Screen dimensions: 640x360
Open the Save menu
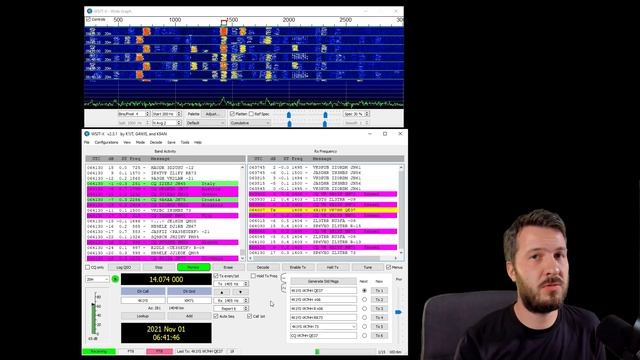[171, 142]
